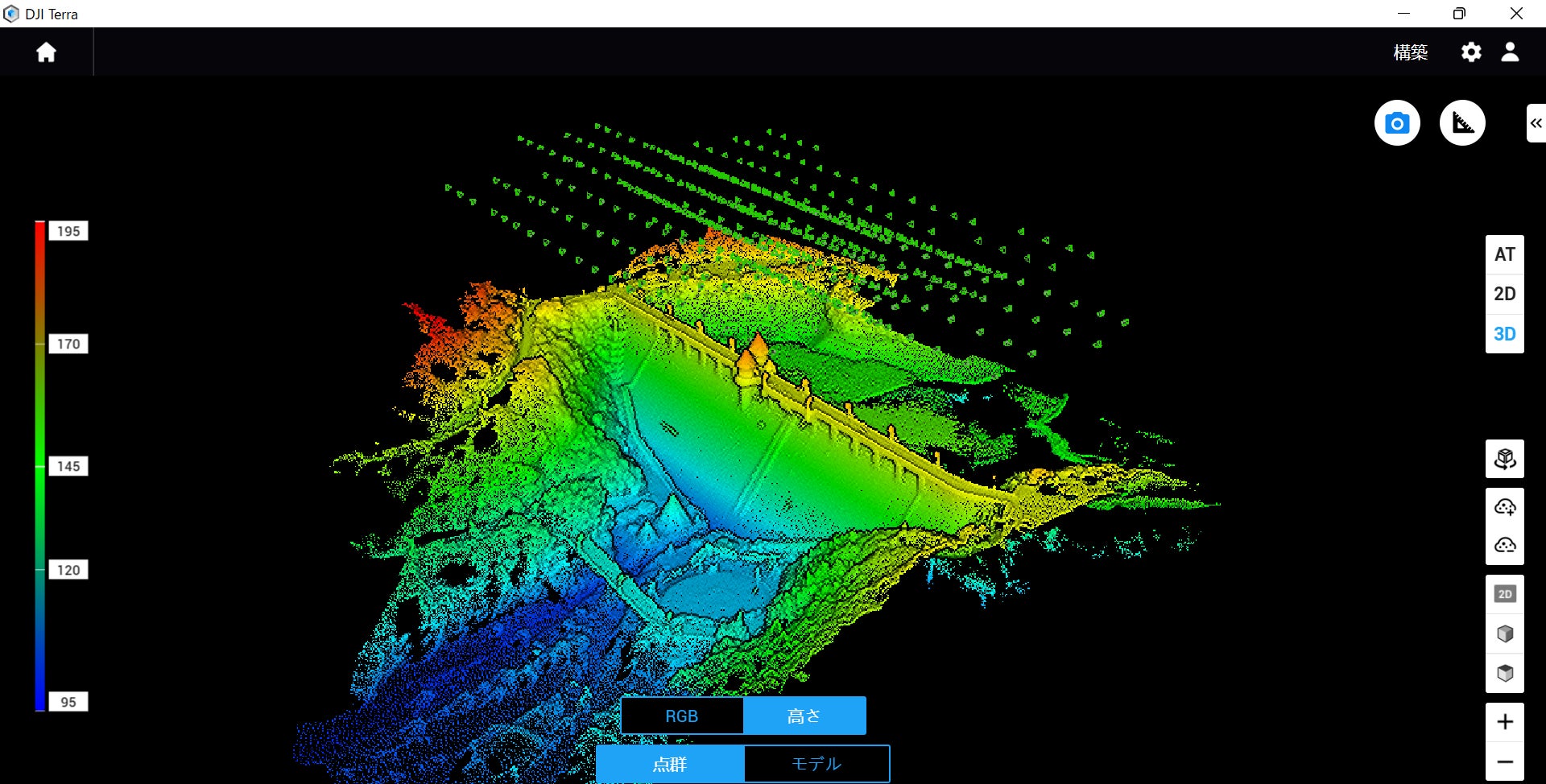The image size is (1546, 784).
Task: Select the upper cube view icon
Action: (x=1504, y=633)
